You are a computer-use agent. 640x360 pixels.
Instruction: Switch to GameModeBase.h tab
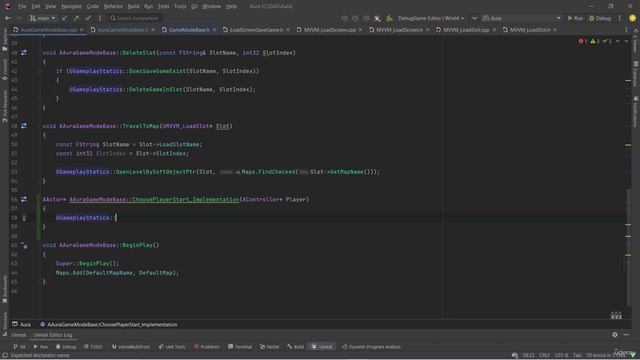(x=189, y=30)
